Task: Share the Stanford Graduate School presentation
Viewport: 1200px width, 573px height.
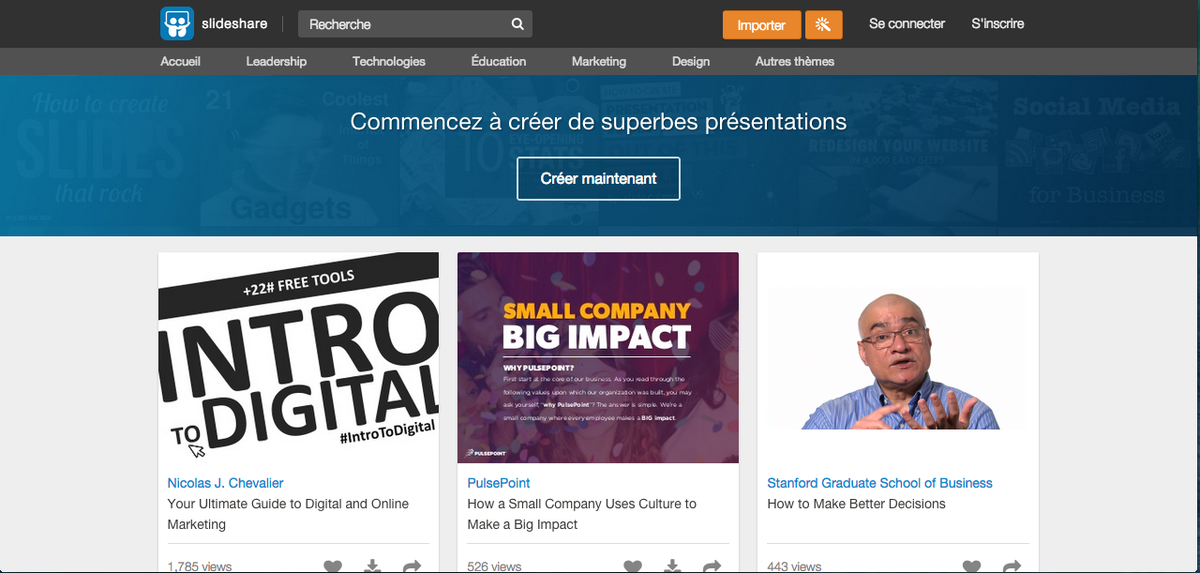Action: tap(1011, 567)
